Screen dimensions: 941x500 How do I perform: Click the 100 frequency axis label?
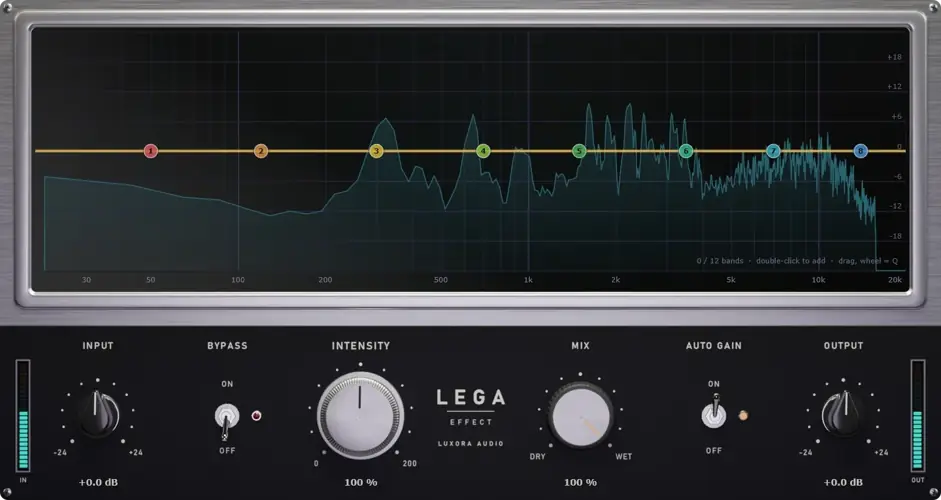click(238, 280)
